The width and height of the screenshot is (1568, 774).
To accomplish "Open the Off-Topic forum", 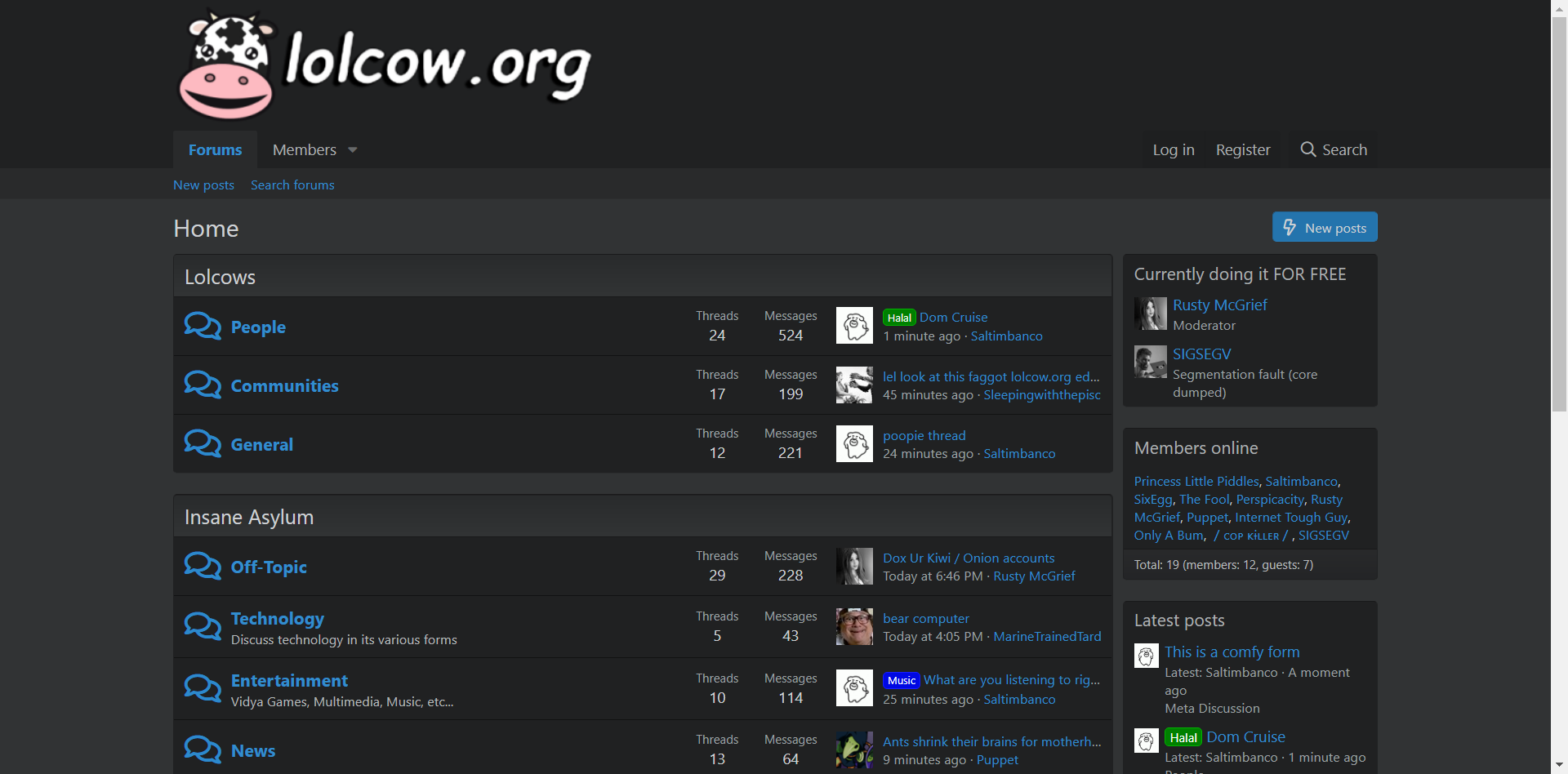I will [x=269, y=567].
